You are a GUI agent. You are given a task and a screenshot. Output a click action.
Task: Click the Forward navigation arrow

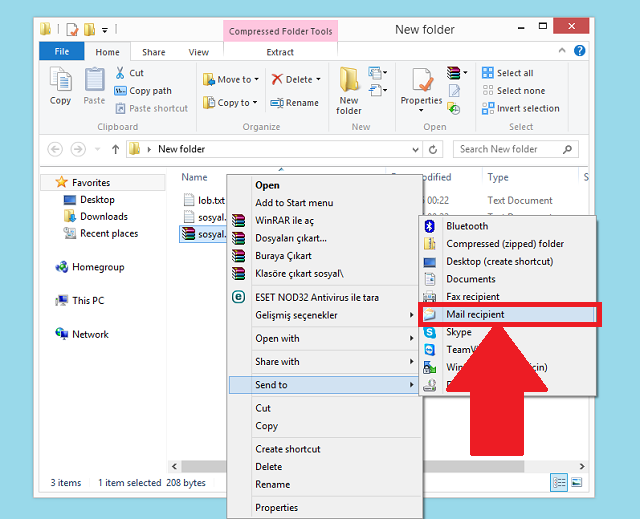(78, 149)
